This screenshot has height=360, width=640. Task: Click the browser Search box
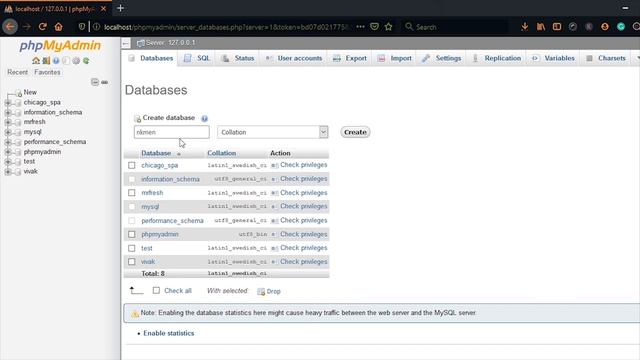pos(455,27)
